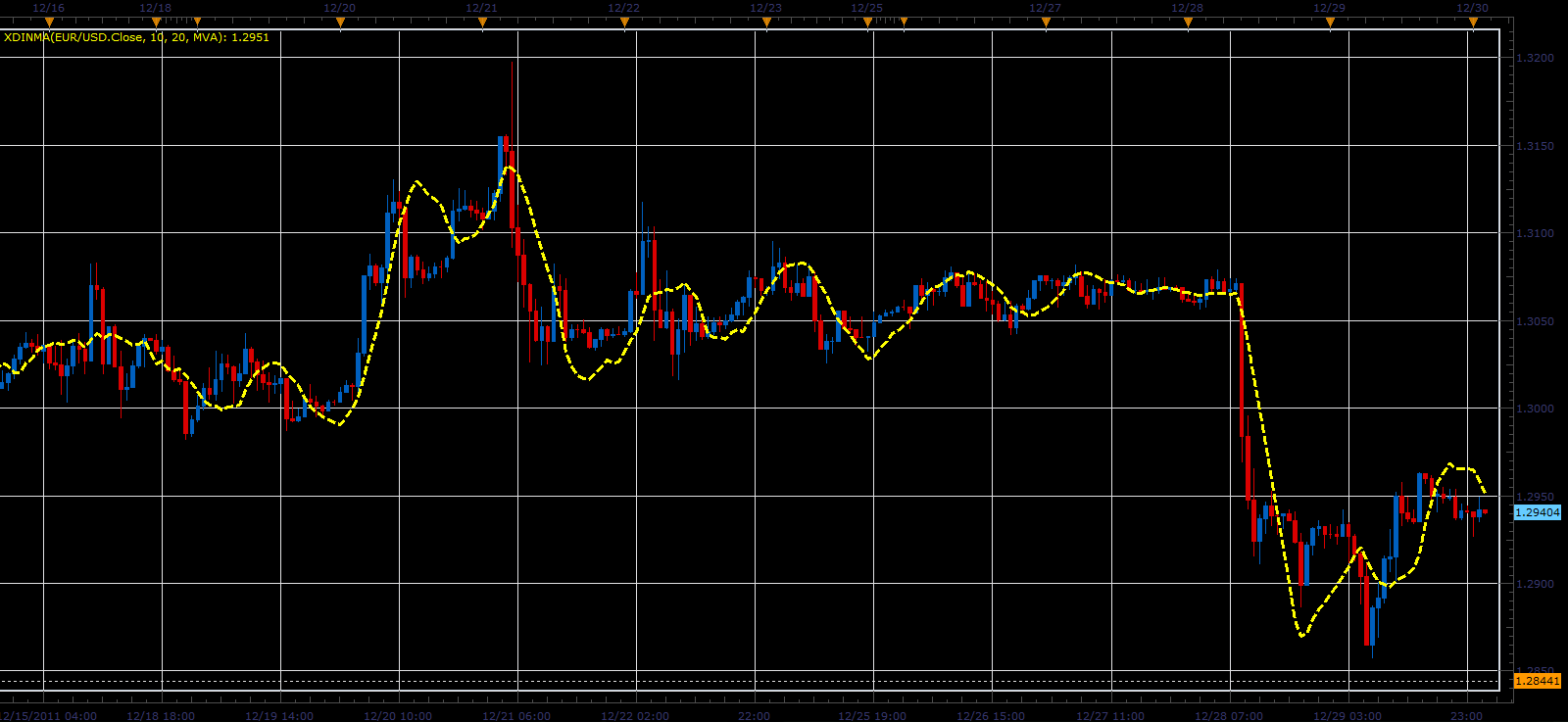The width and height of the screenshot is (1568, 722).
Task: Select the XDINMA indicator label
Action: pyautogui.click(x=136, y=37)
